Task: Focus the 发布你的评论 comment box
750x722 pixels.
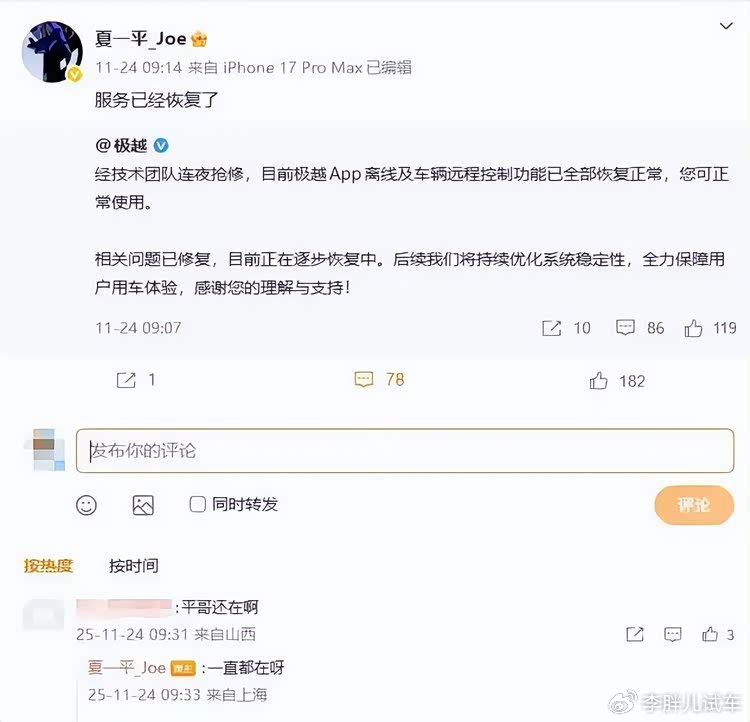Action: (405, 451)
